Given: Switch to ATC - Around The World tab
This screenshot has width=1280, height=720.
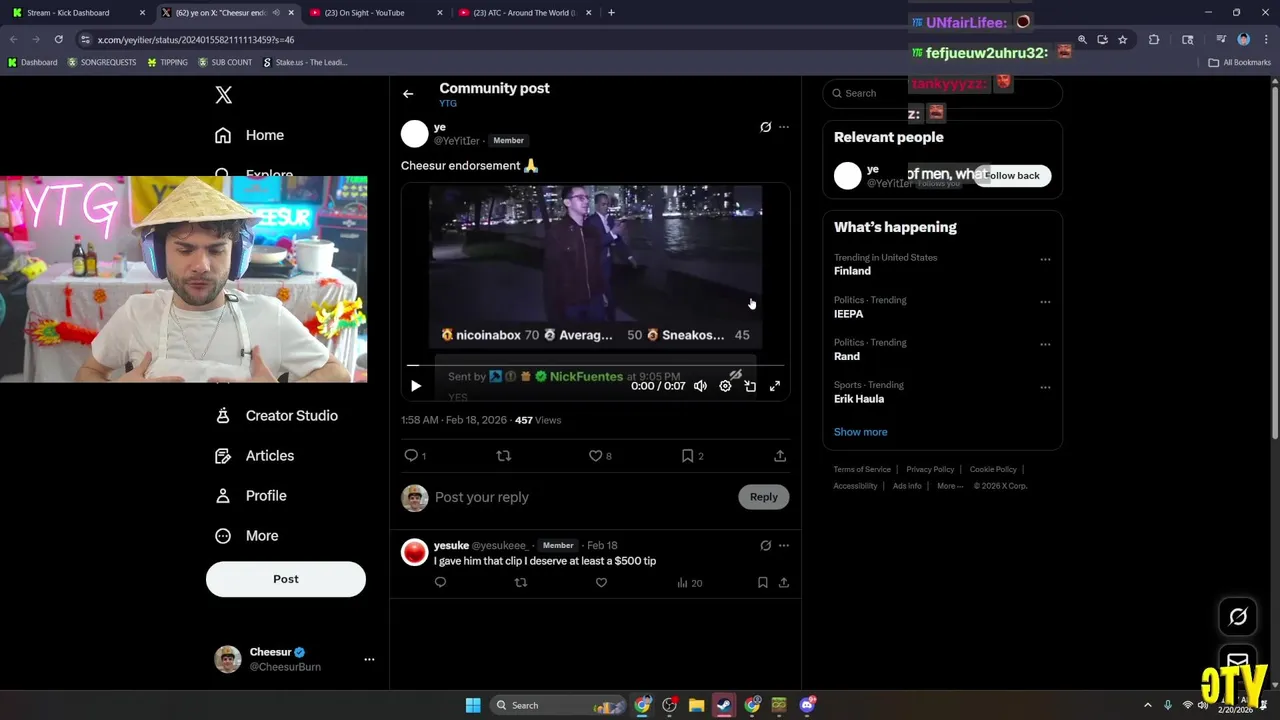Looking at the screenshot, I should click(526, 13).
